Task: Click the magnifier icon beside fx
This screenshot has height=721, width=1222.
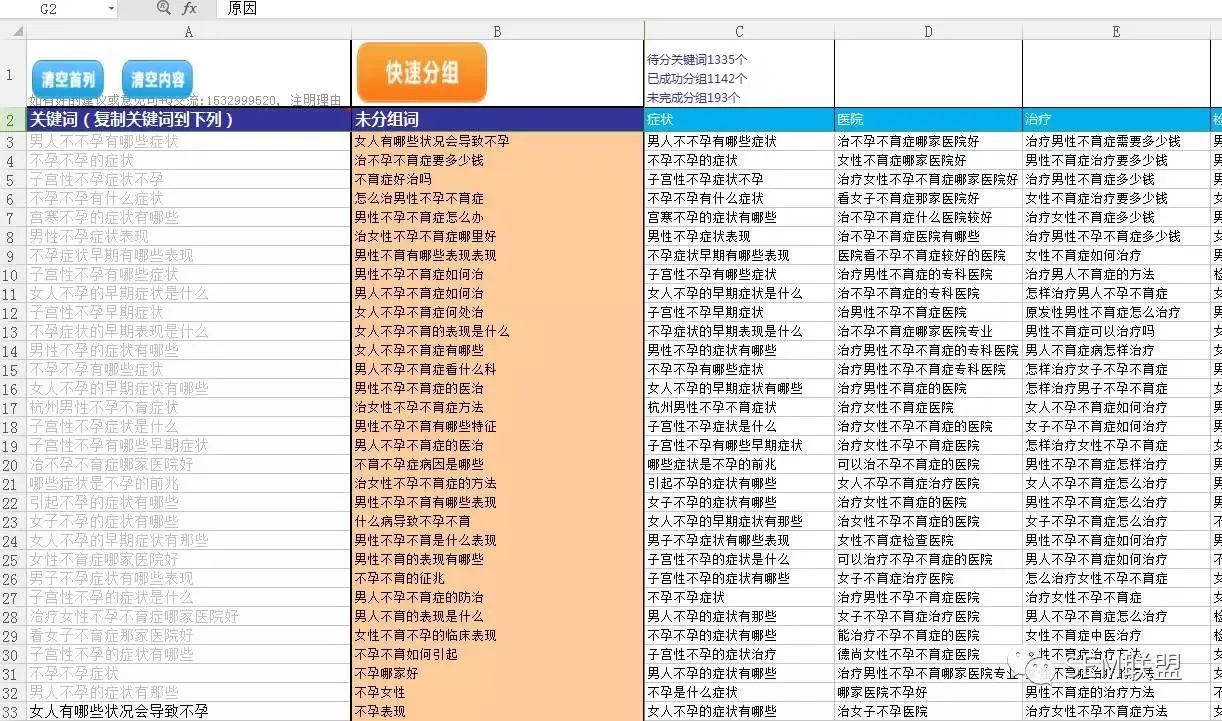Action: 165,9
